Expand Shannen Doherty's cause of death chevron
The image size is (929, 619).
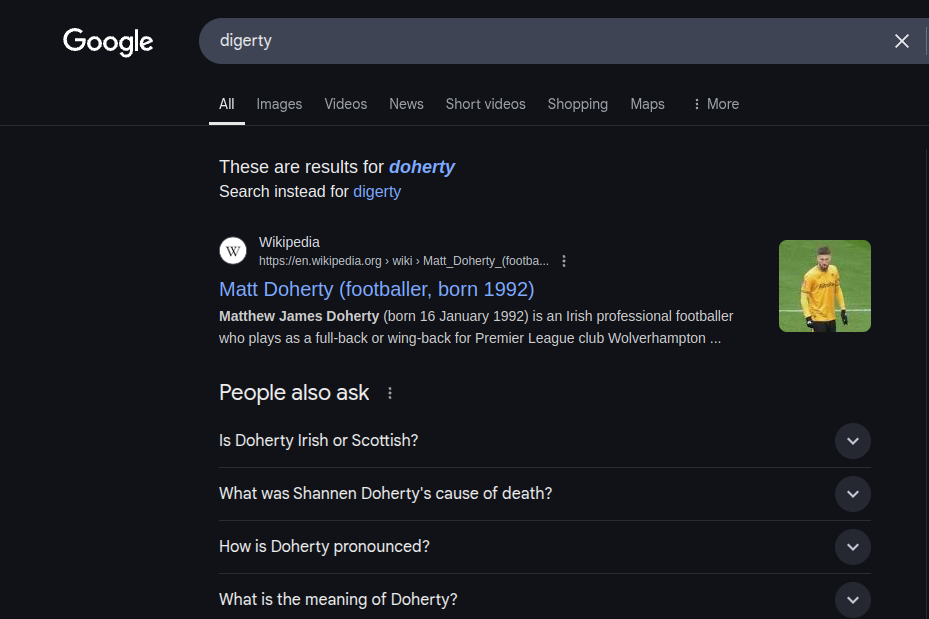click(853, 494)
